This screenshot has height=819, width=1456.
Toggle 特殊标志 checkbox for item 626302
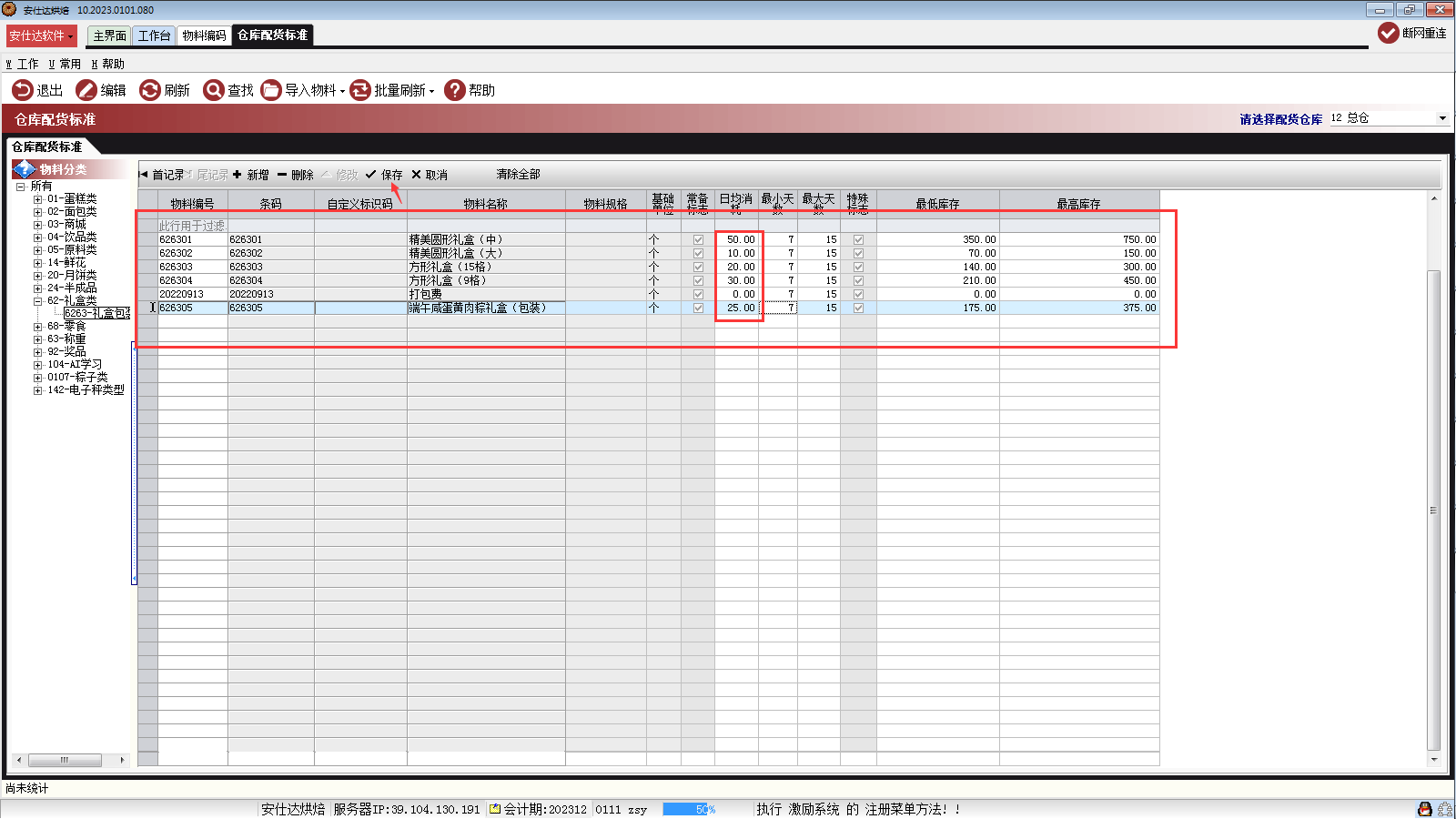tap(858, 254)
